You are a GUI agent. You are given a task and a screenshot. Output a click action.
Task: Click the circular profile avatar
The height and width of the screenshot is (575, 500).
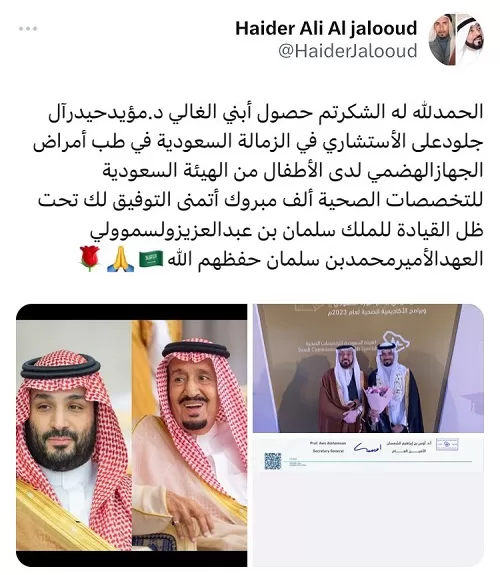click(456, 40)
